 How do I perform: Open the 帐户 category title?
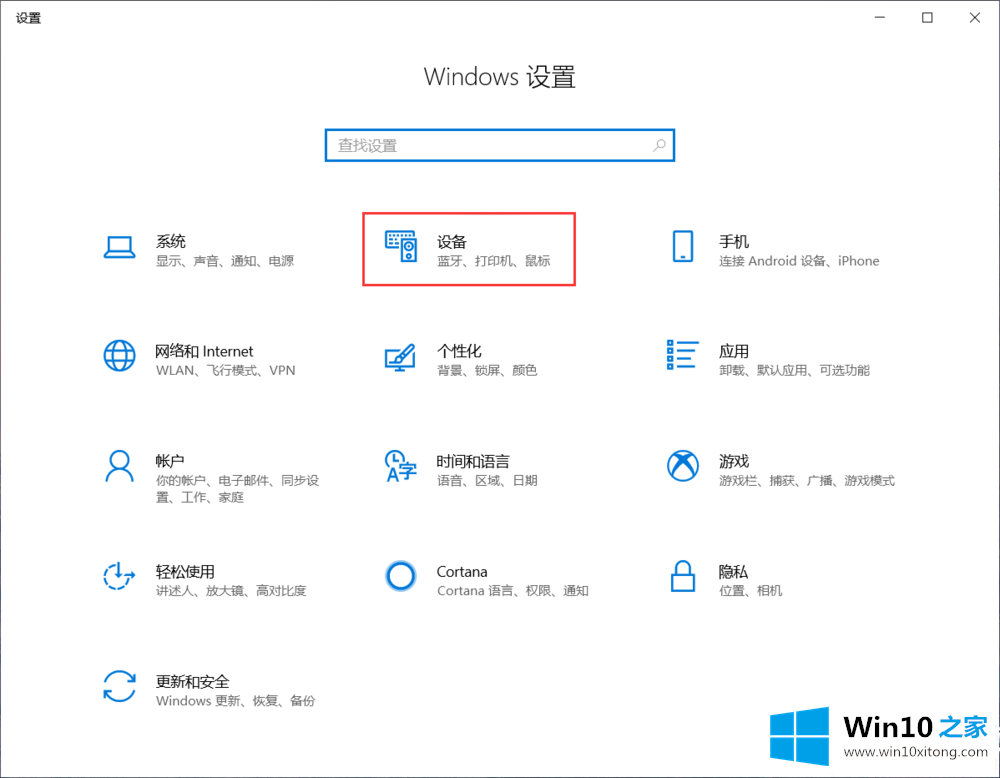(x=170, y=461)
